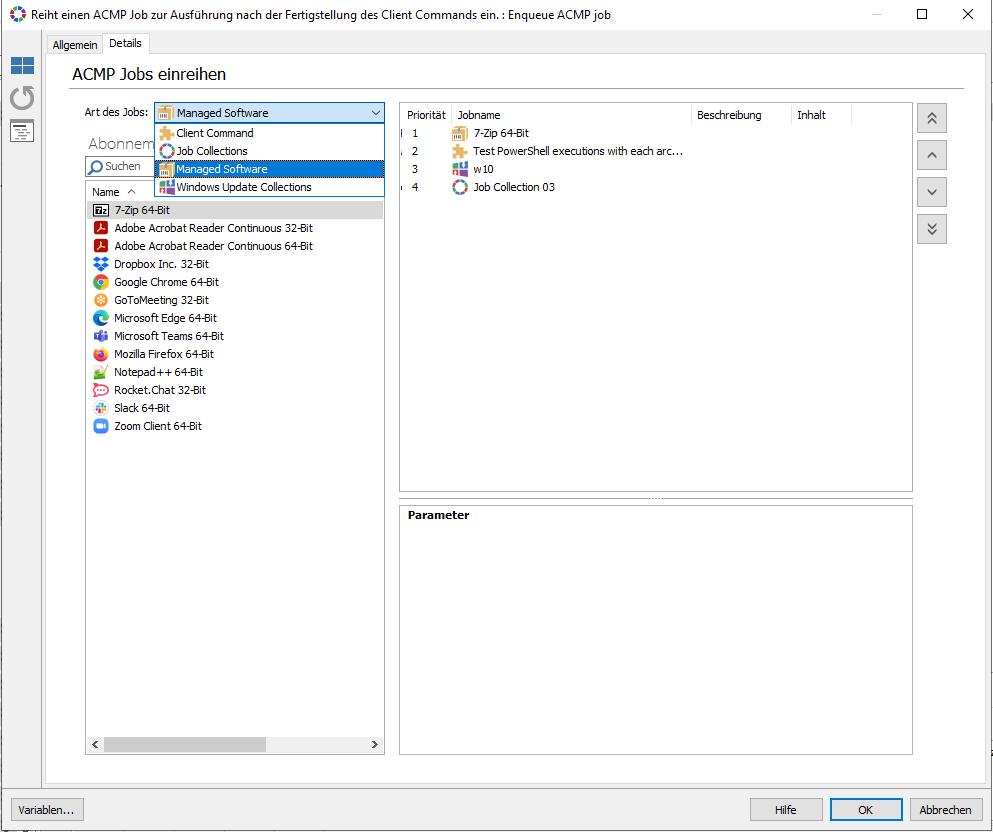Open the Details tab
The image size is (993, 832).
tap(125, 44)
